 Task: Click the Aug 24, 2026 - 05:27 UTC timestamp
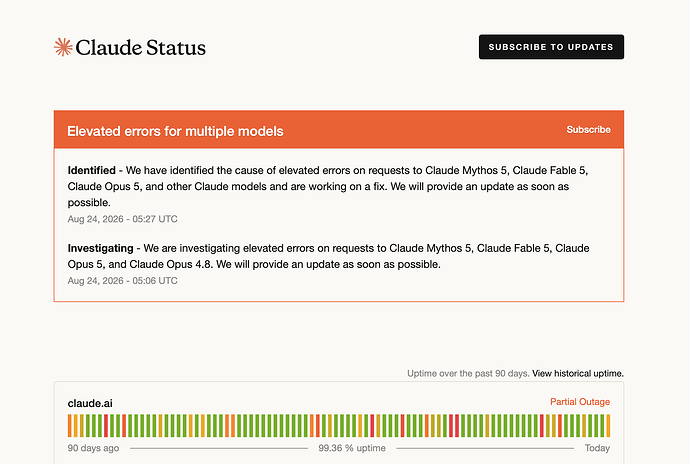tap(122, 219)
